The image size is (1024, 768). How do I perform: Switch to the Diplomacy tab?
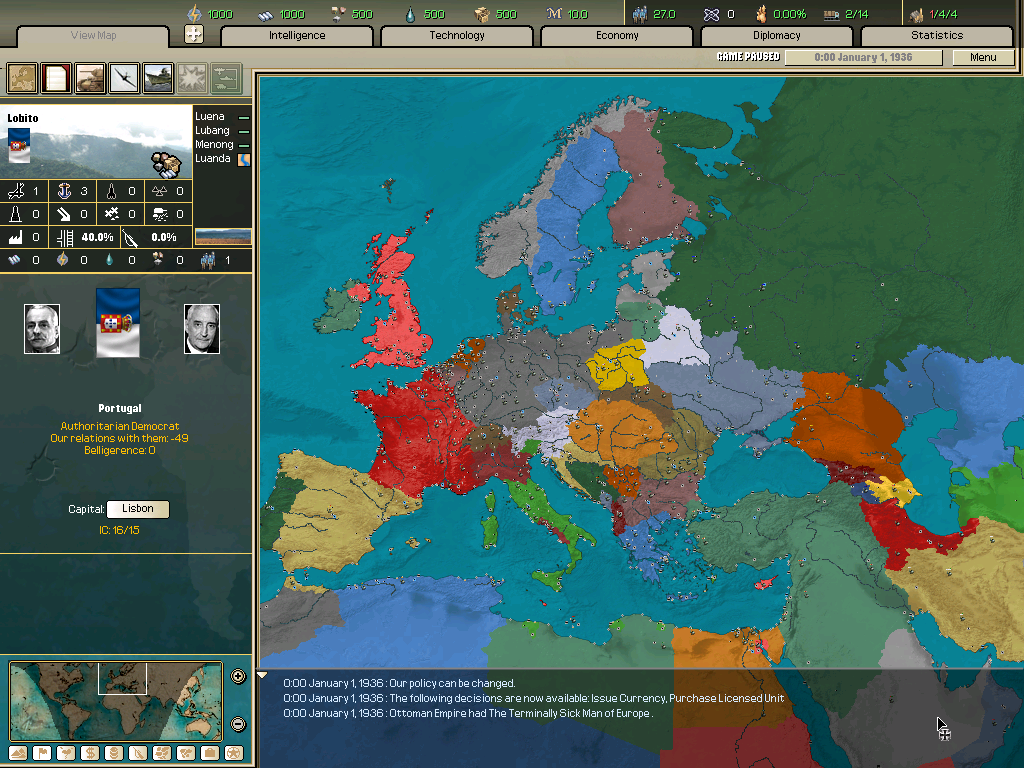point(779,35)
